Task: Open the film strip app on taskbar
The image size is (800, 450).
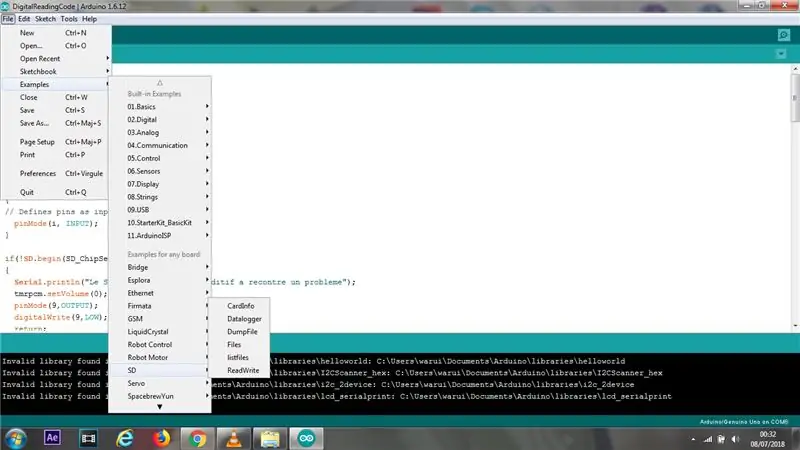Action: point(88,438)
